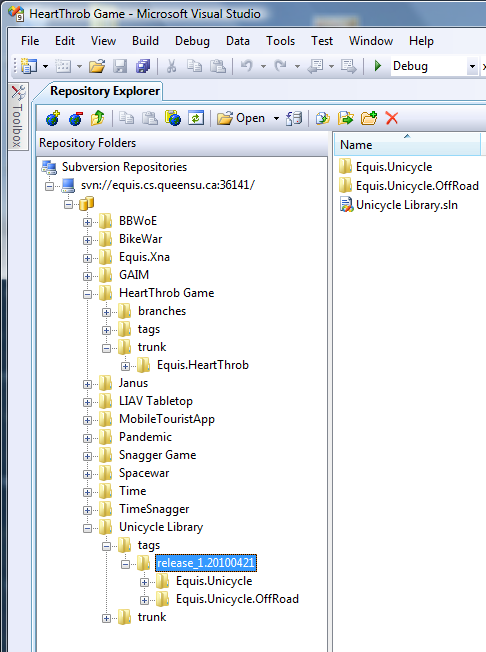Click the export folder green arrow icon

[x=346, y=119]
